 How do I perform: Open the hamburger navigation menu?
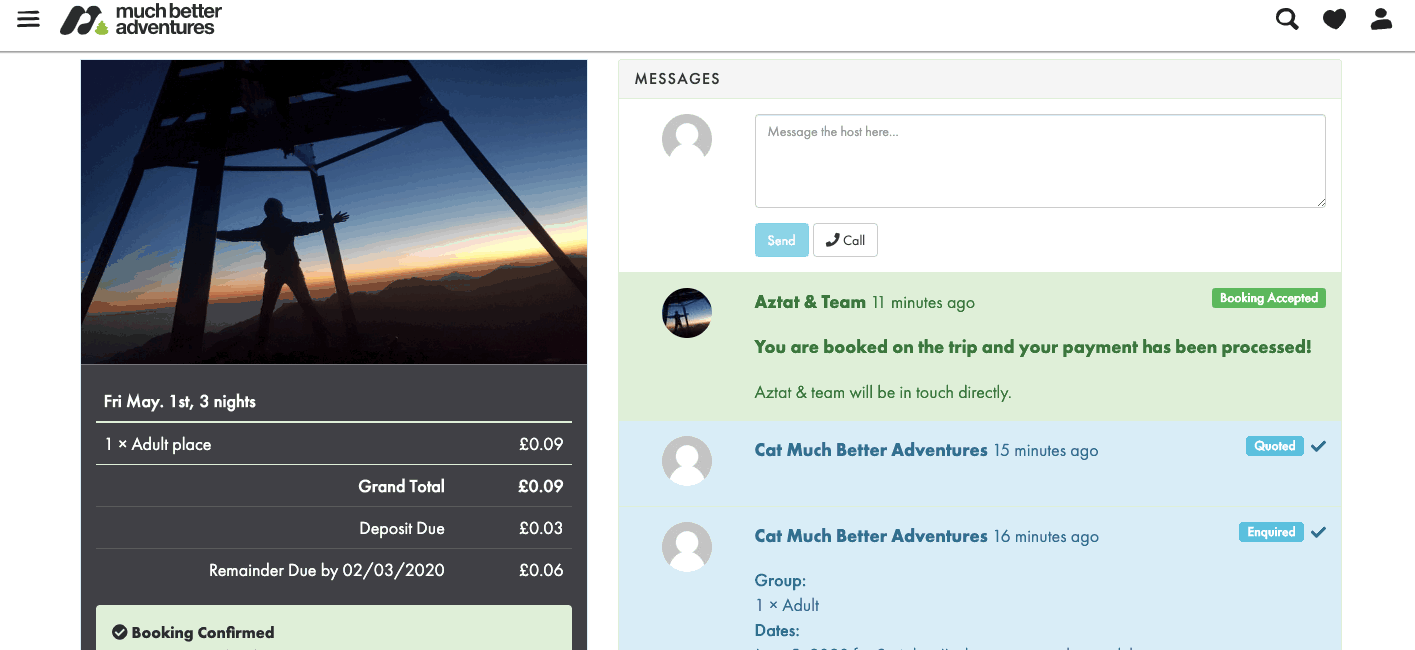pyautogui.click(x=29, y=19)
